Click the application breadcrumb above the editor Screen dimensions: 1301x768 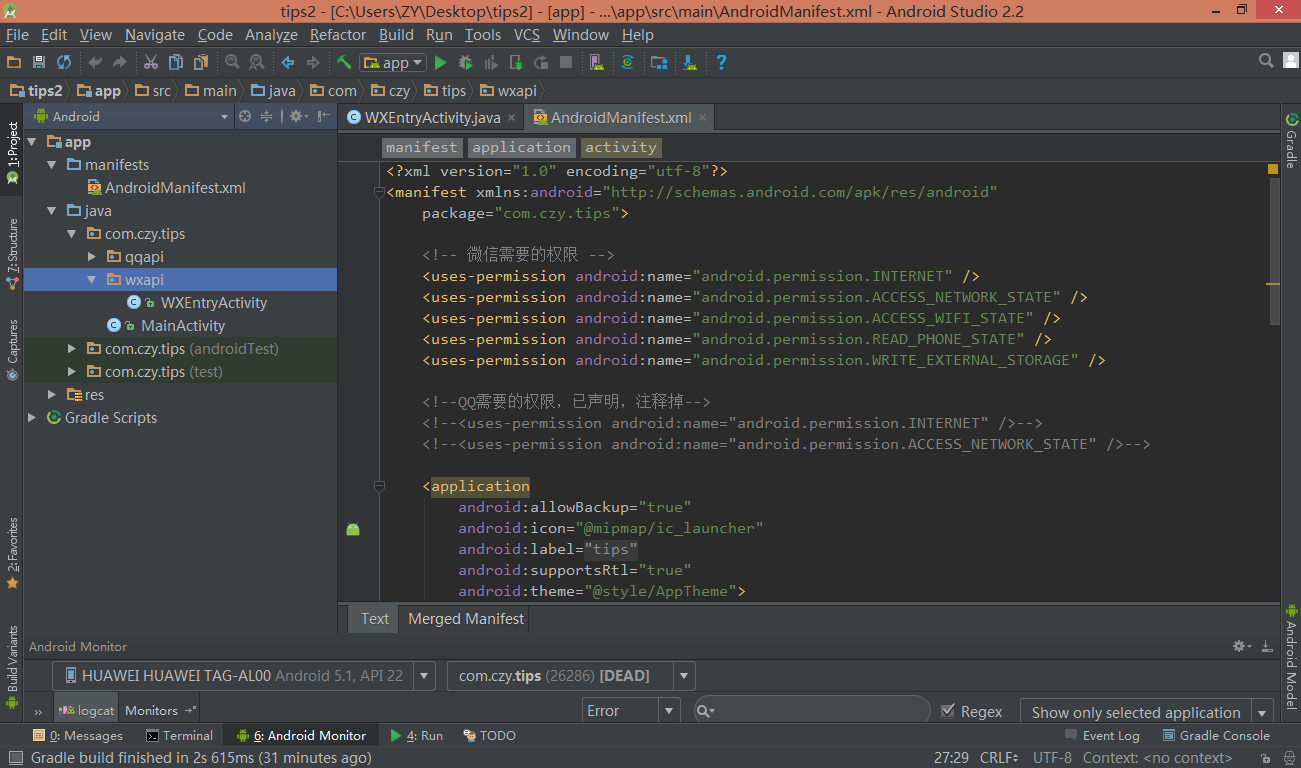point(522,148)
